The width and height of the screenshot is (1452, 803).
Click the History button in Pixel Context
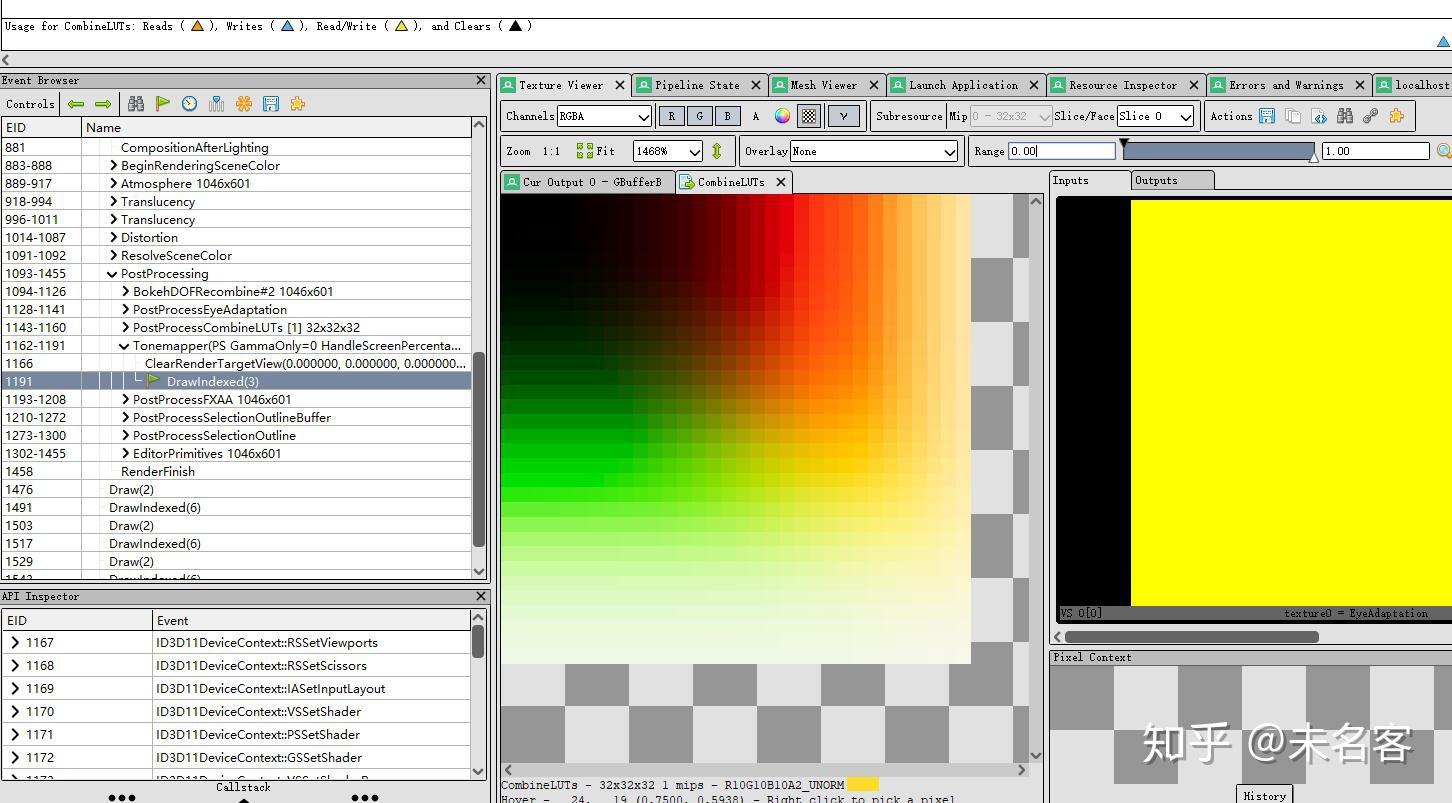coord(1264,795)
